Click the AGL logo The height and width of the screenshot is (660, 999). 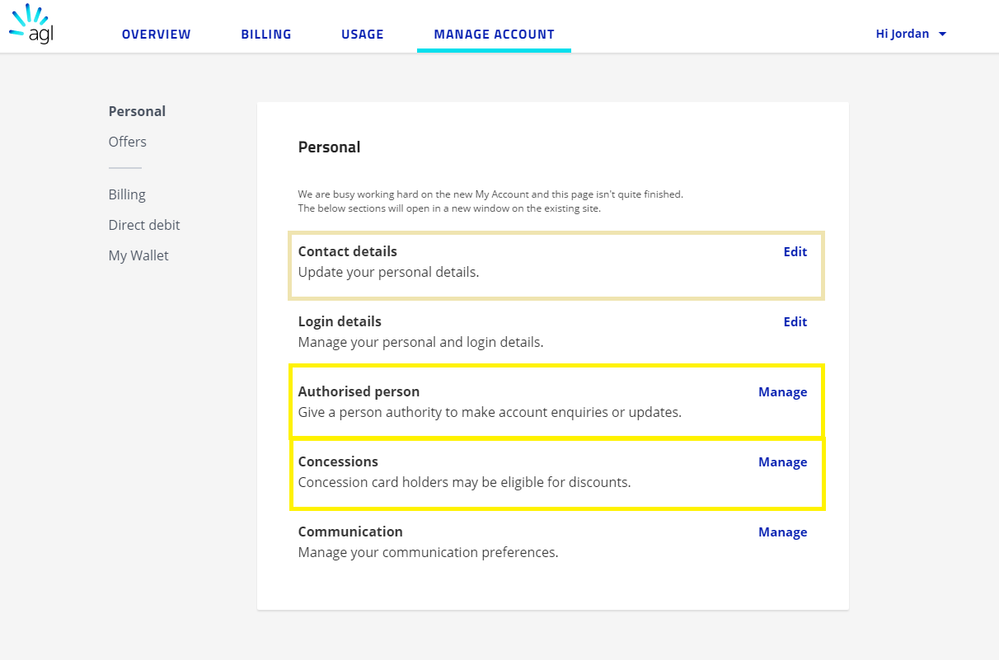click(x=30, y=26)
